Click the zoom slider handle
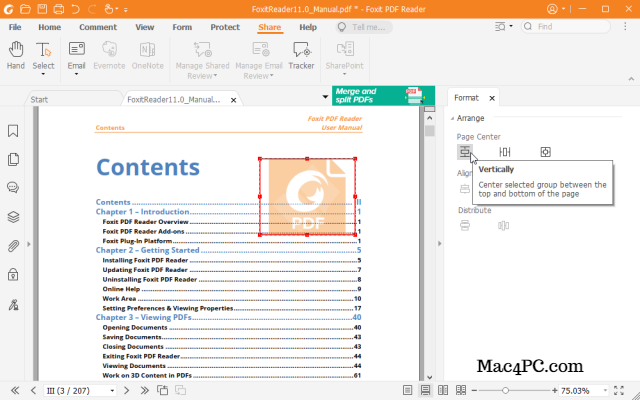The height and width of the screenshot is (400, 640). (x=505, y=391)
